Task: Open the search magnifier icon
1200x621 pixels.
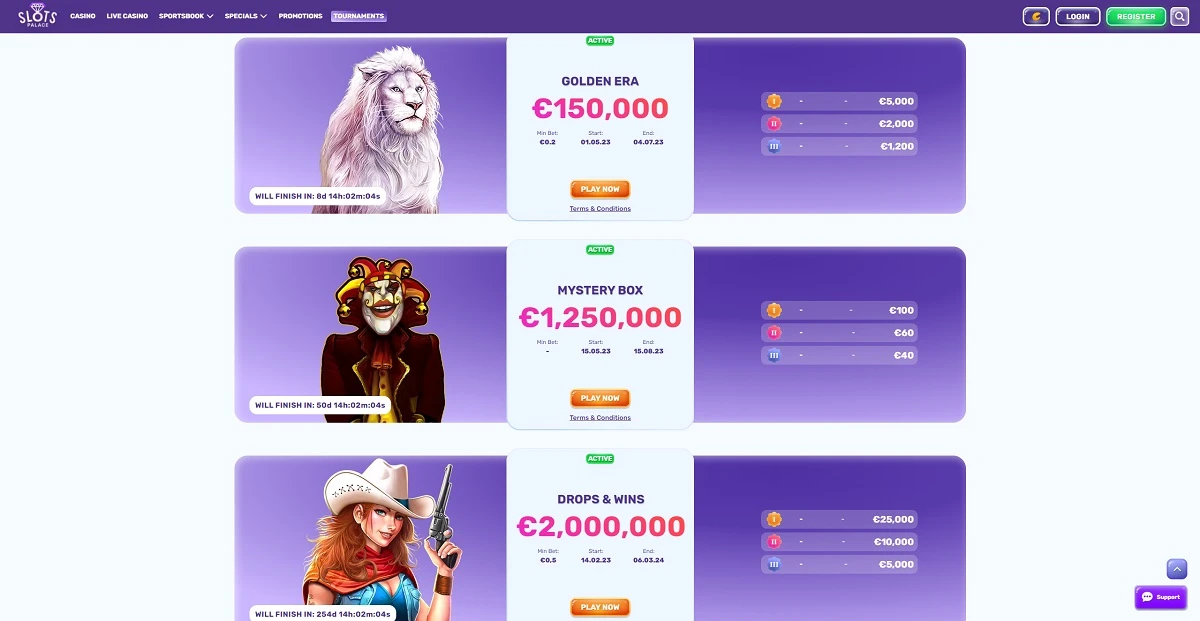Action: [1179, 16]
